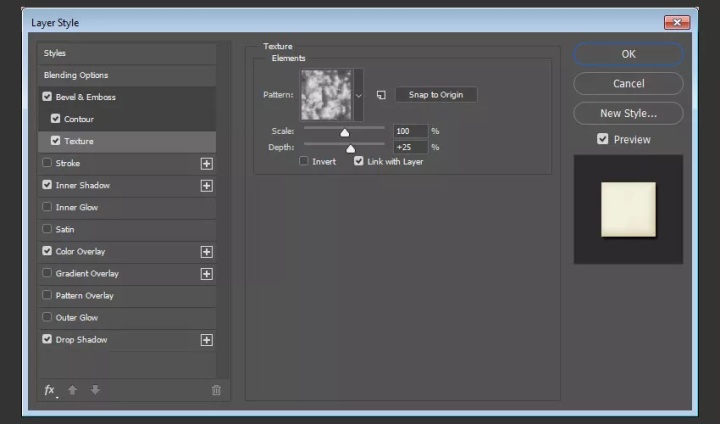The height and width of the screenshot is (424, 720).
Task: Click the effects list vertical scrollbar
Action: click(223, 209)
